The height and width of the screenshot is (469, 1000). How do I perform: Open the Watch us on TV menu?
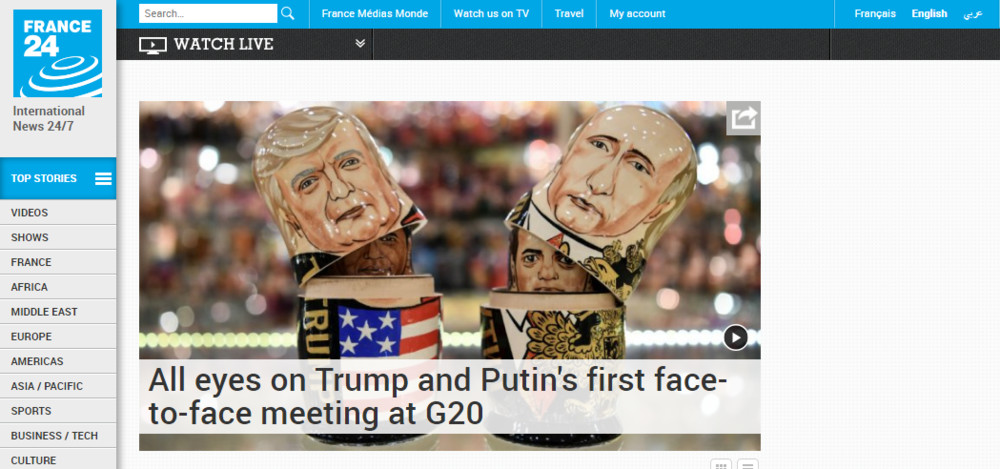tap(491, 13)
